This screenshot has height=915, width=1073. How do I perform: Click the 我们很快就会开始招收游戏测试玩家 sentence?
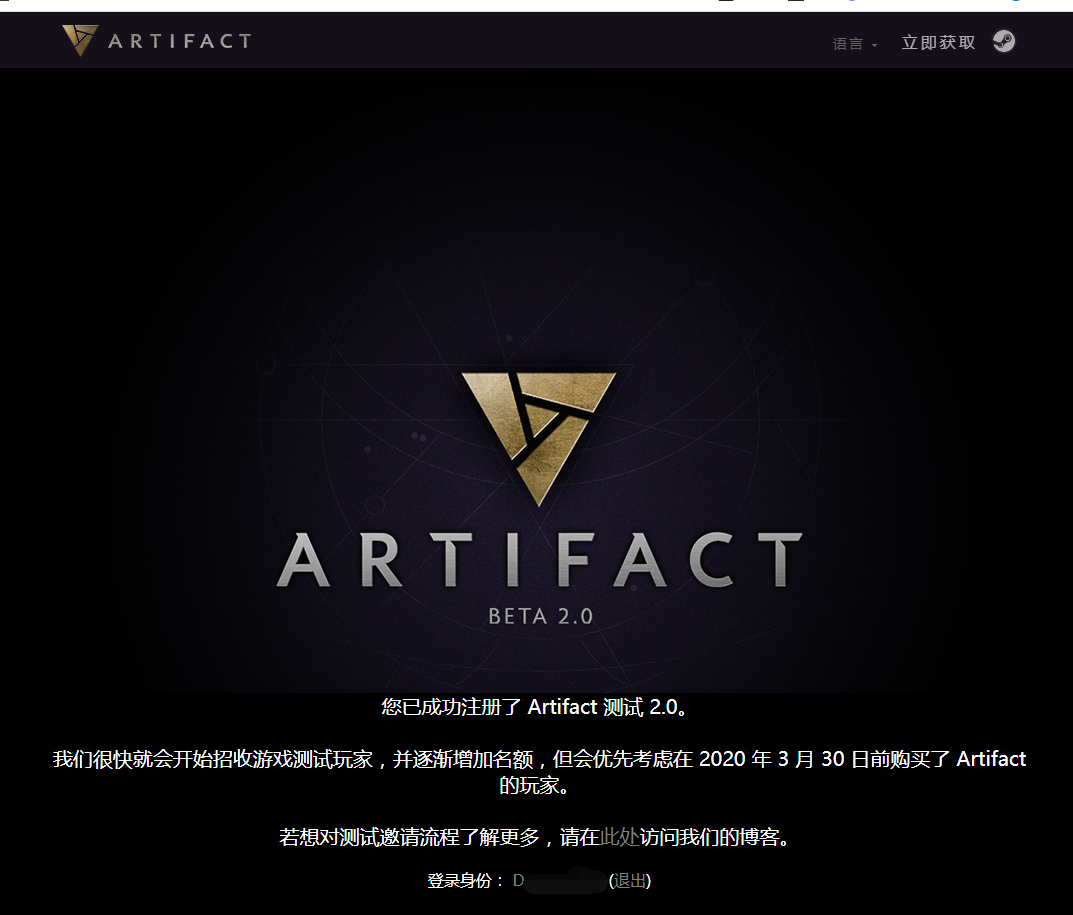(212, 759)
